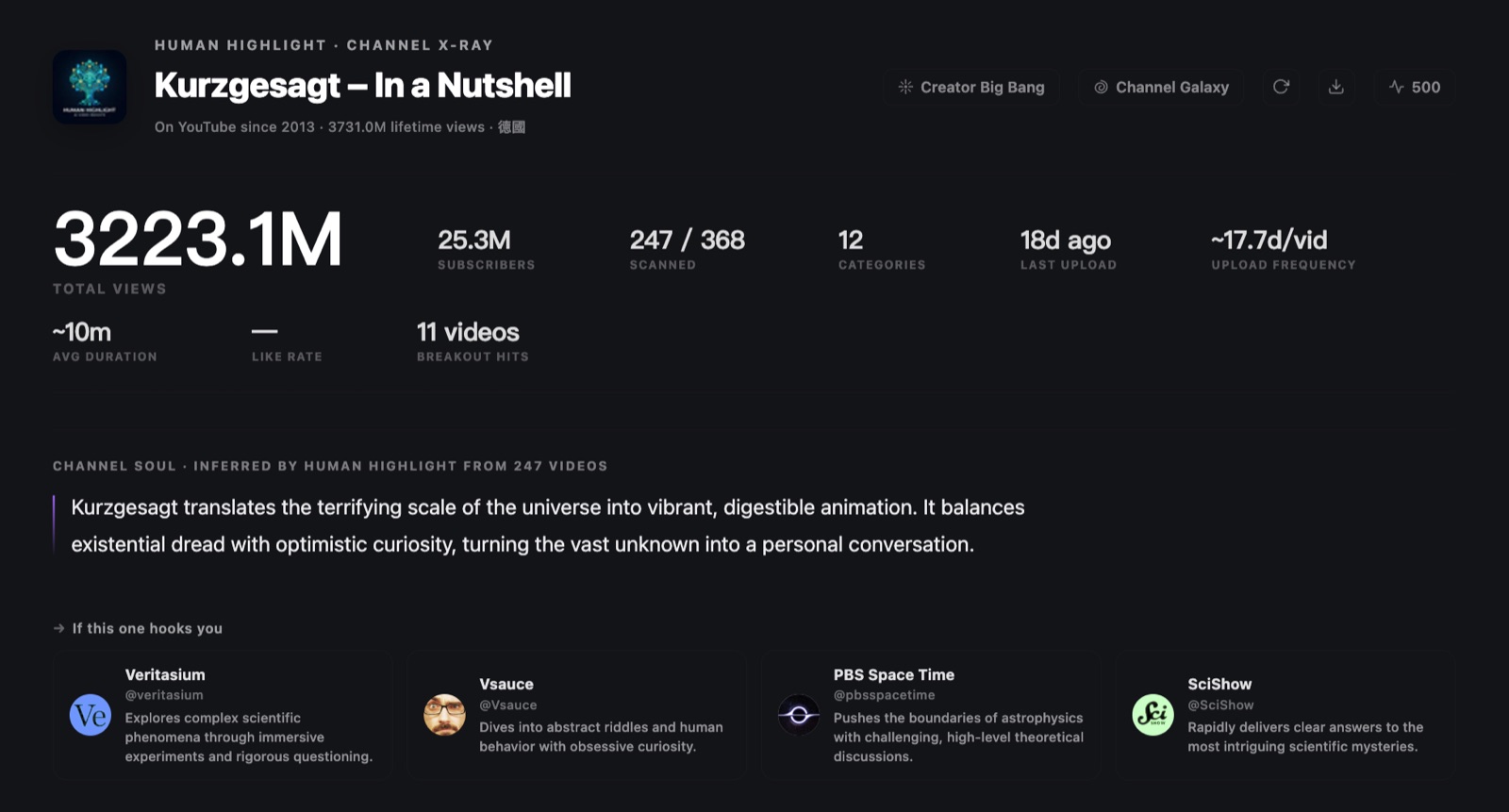This screenshot has height=812, width=1509.
Task: Click the @pbsspacetime handle text
Action: pos(884,695)
